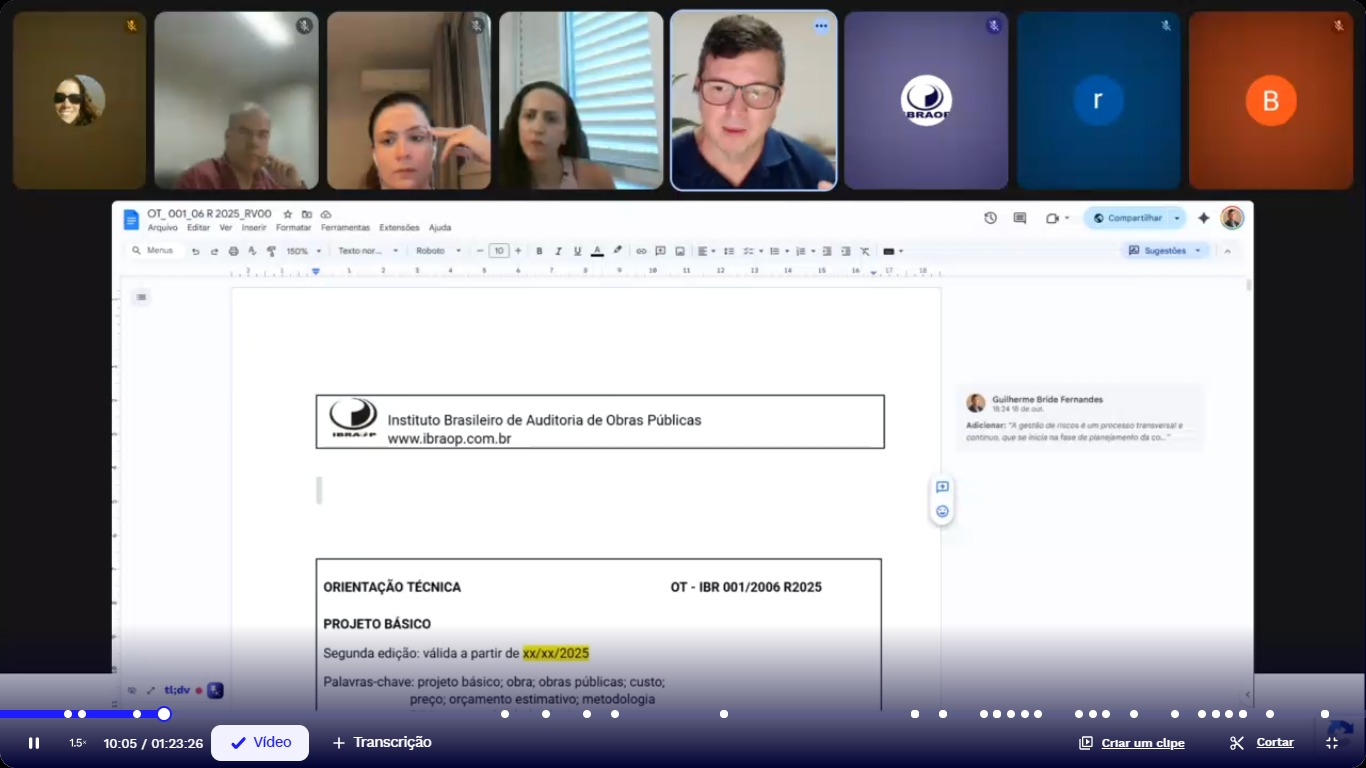Screen dimensions: 1366x768
Task: Exit fullscreen mode in the player
Action: click(x=1331, y=743)
